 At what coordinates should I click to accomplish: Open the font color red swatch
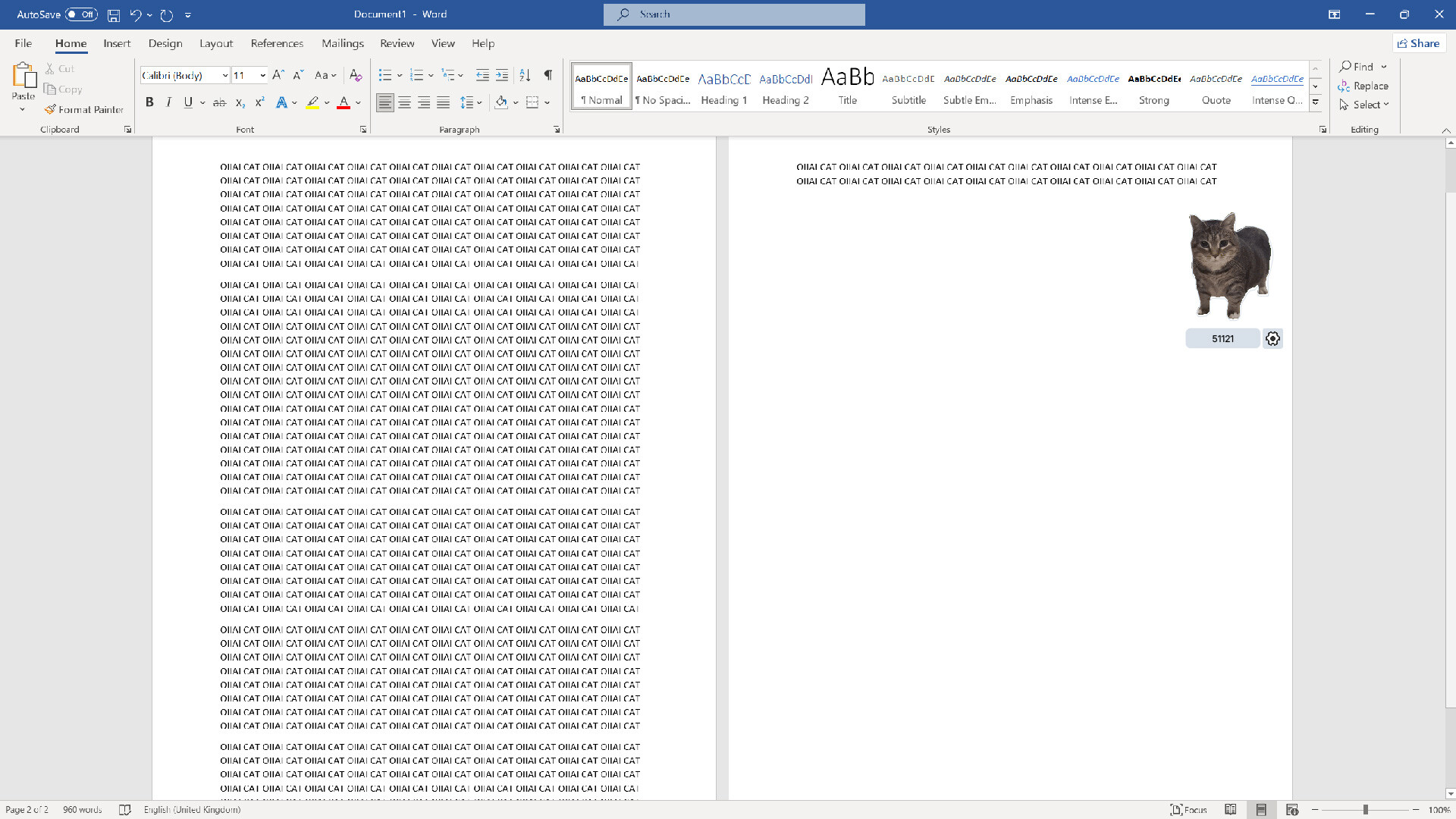[x=344, y=102]
